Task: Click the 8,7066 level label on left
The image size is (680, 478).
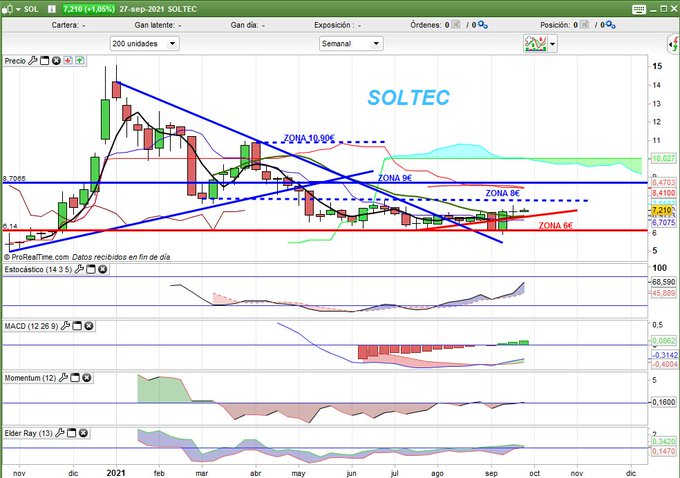Action: tap(14, 178)
